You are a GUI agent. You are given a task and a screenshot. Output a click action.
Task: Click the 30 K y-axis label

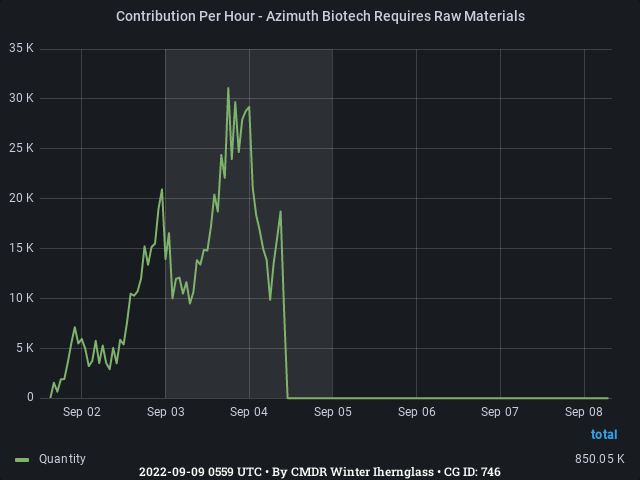pos(21,98)
